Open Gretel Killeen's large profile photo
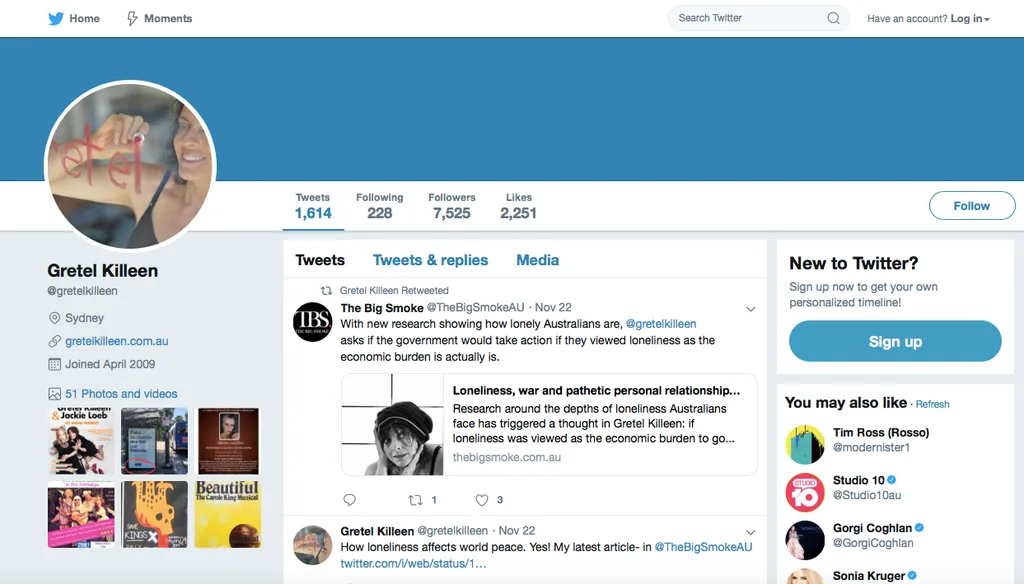 coord(130,166)
